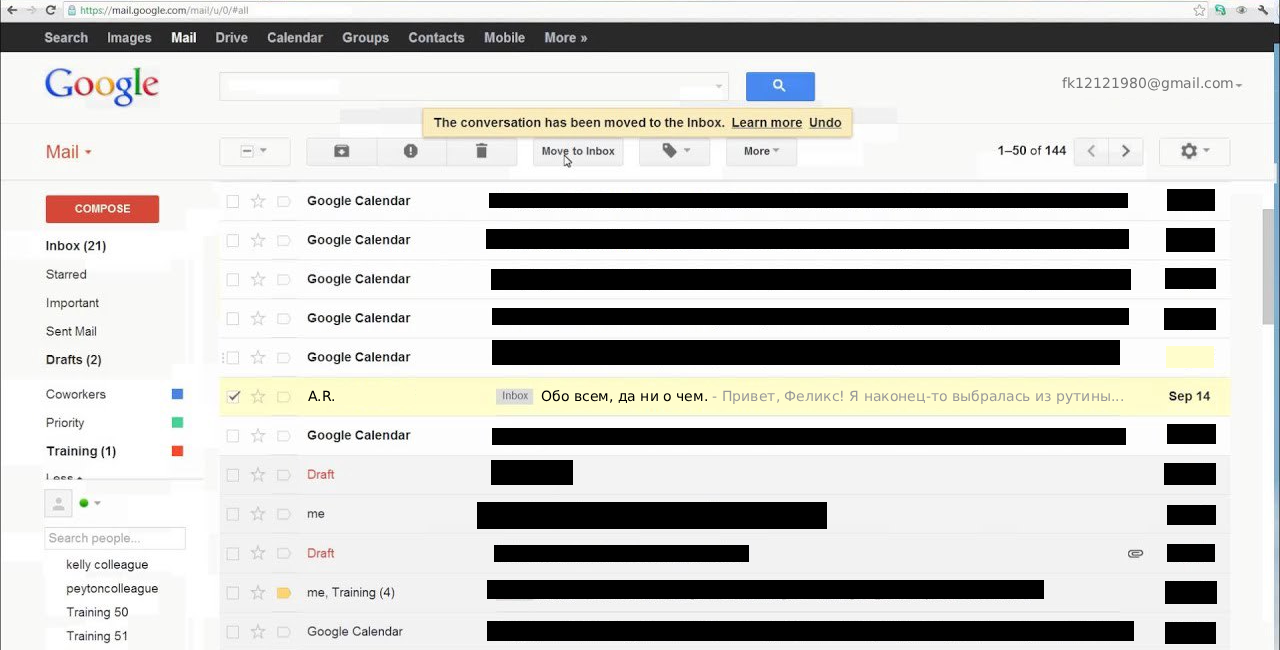Open Starred folder
Screen dimensions: 1280x650
coord(66,274)
